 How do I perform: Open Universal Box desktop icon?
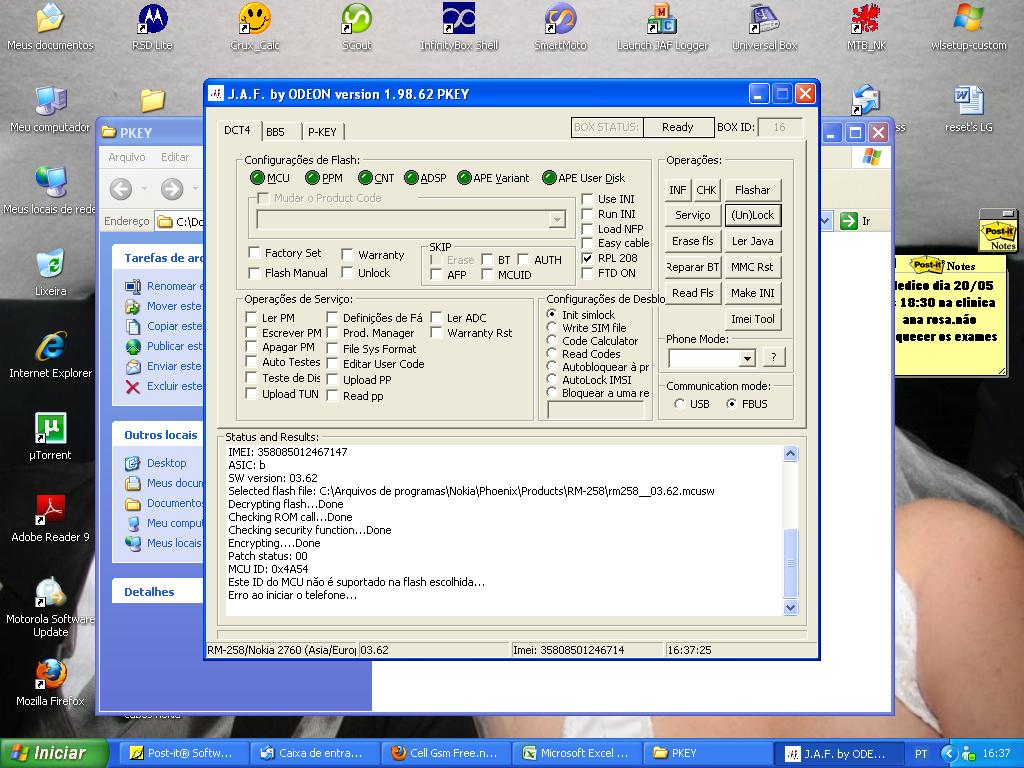765,27
